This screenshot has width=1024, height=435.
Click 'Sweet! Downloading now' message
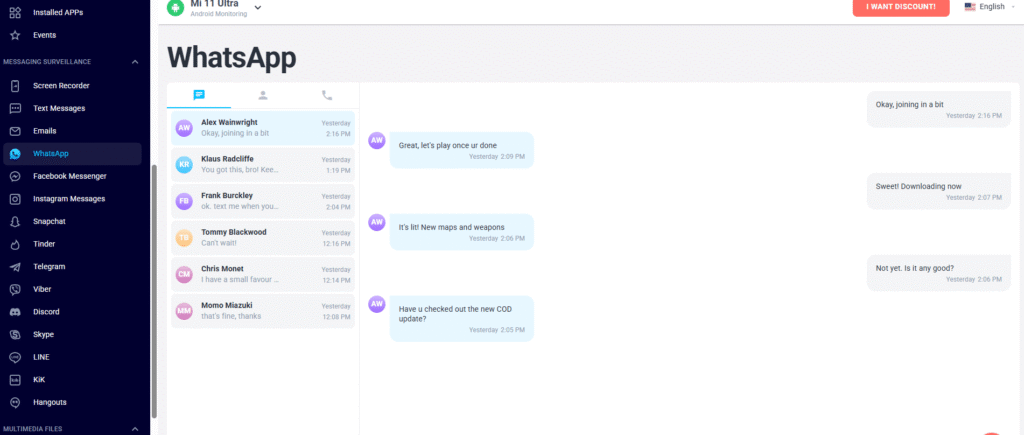point(938,191)
